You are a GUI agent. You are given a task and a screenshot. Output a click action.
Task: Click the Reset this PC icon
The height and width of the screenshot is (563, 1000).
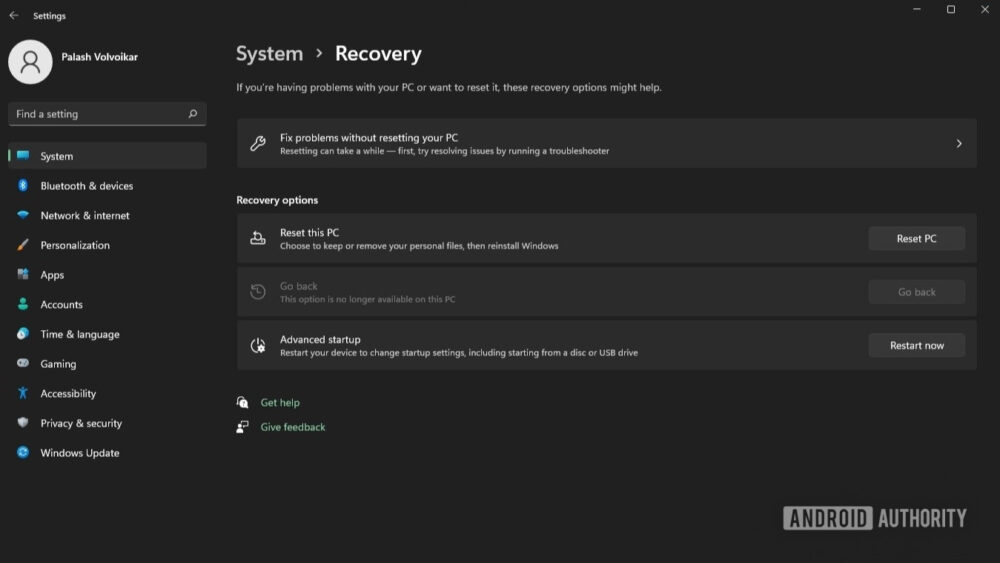tap(258, 238)
